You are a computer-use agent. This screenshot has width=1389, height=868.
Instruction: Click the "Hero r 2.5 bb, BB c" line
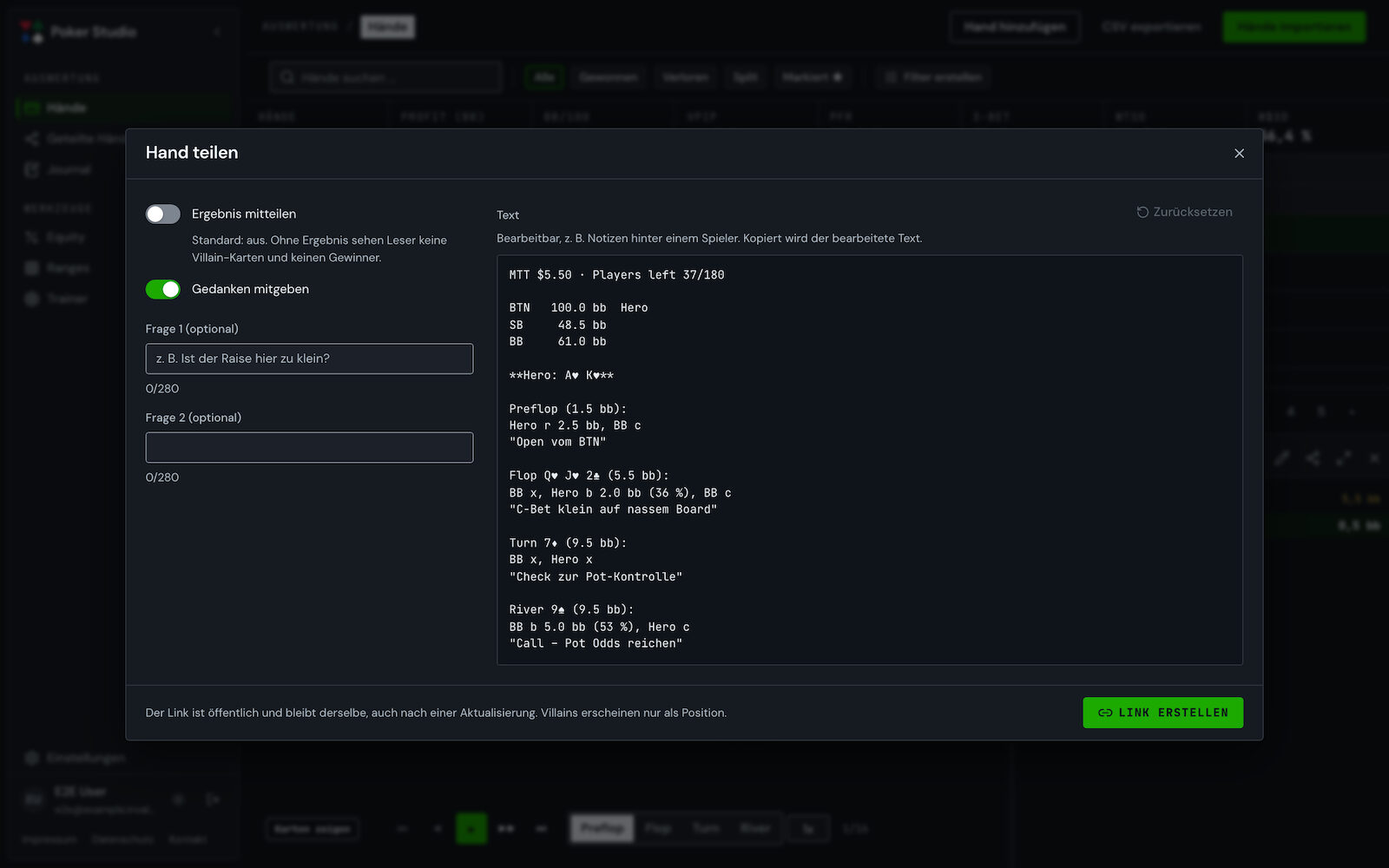[575, 425]
